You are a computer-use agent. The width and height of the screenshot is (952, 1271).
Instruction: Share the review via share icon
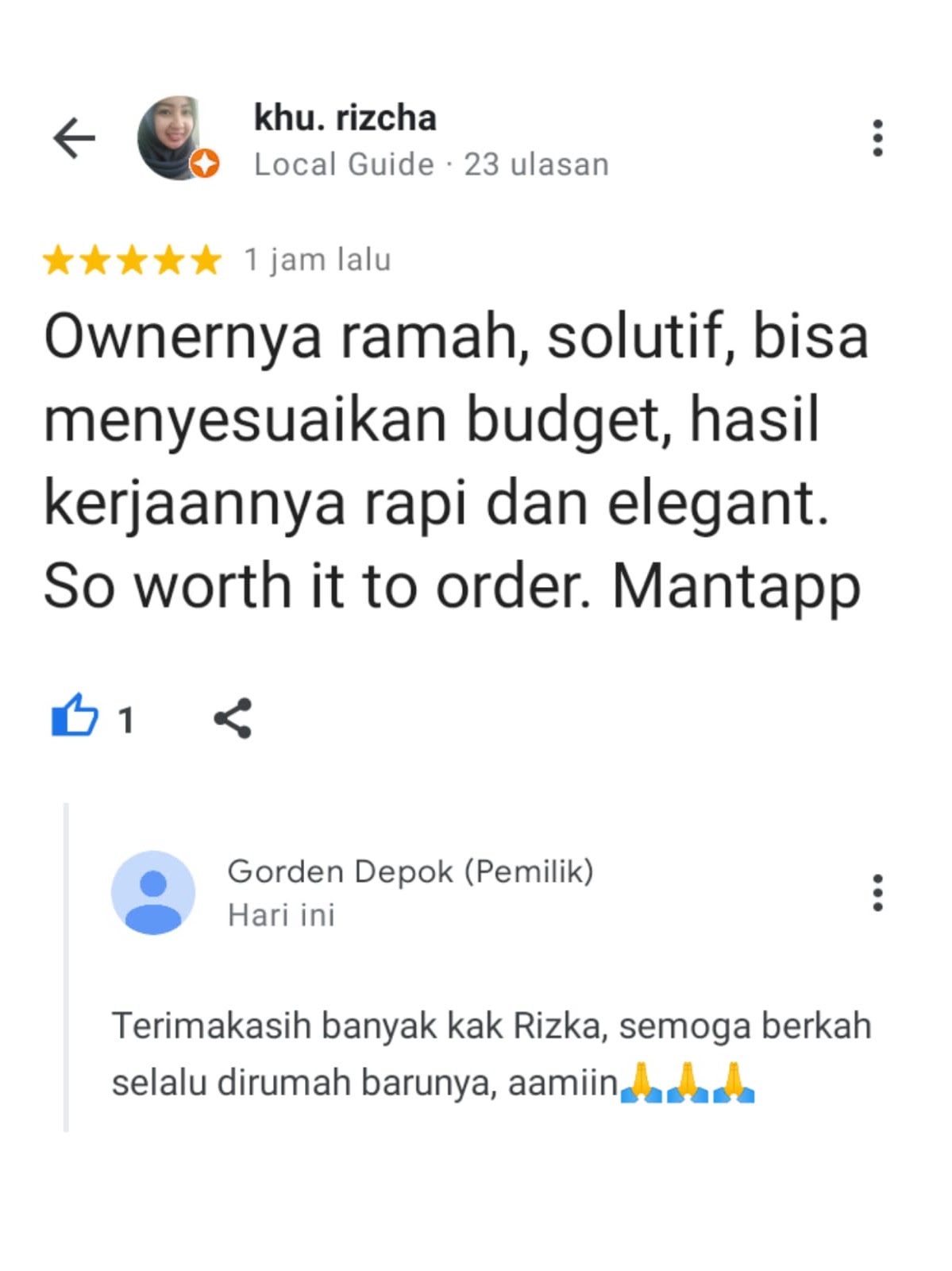[233, 718]
